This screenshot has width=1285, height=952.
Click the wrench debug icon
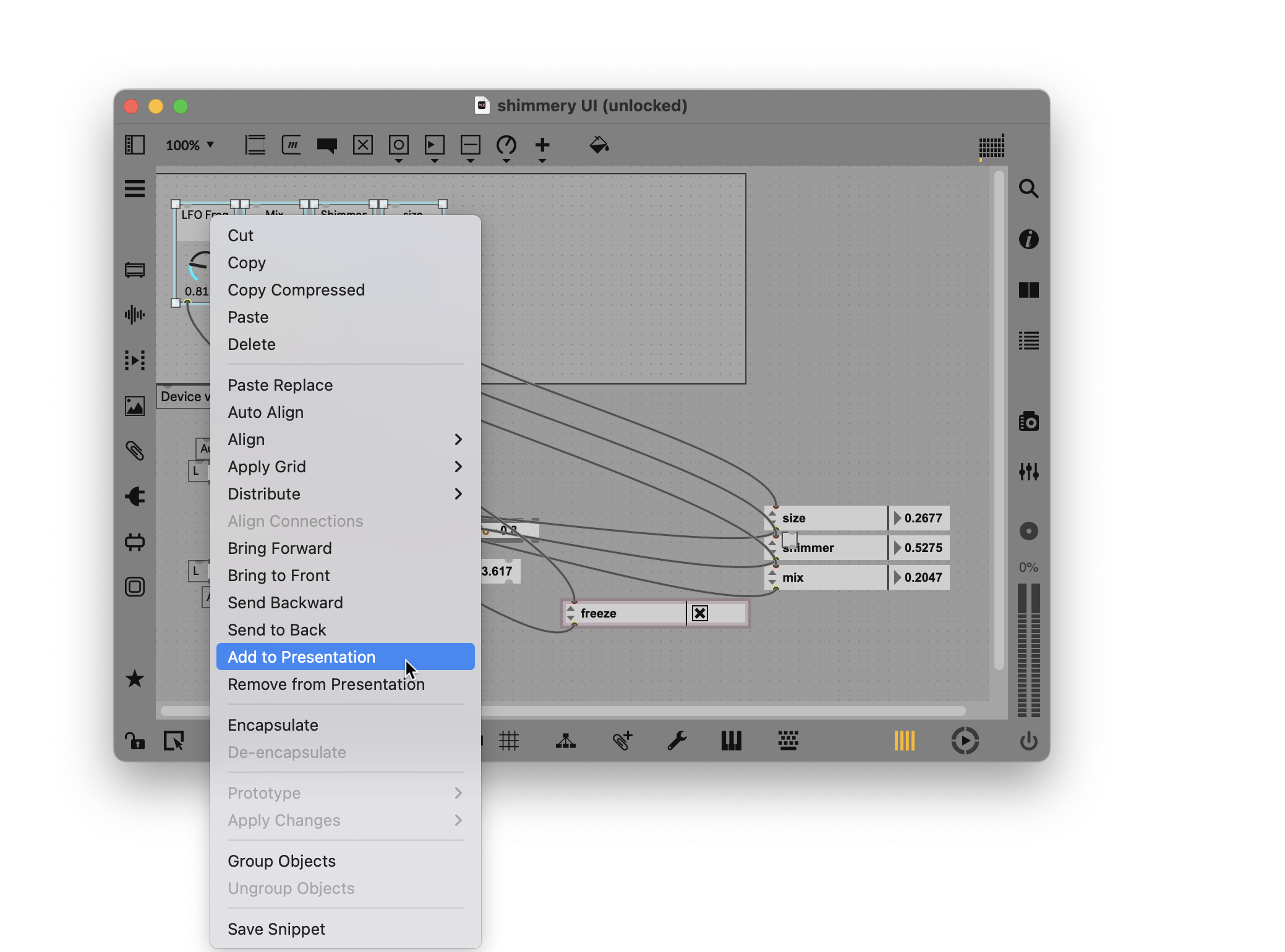point(677,740)
